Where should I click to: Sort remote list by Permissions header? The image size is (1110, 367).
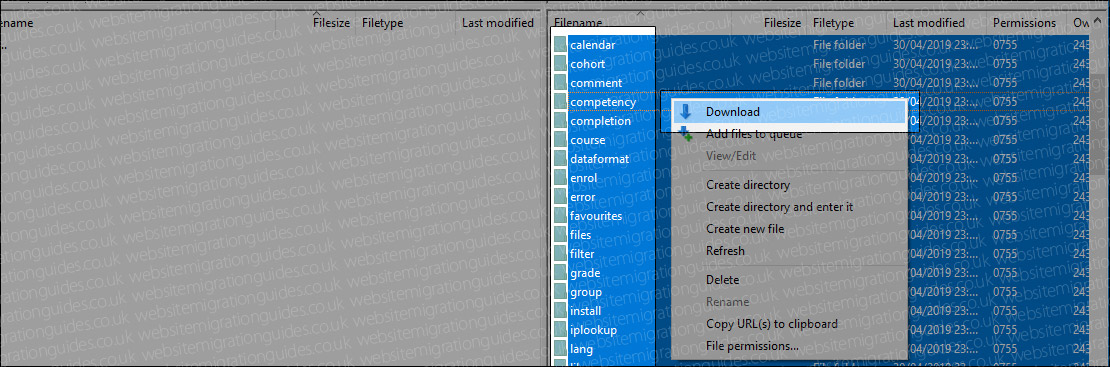1024,23
